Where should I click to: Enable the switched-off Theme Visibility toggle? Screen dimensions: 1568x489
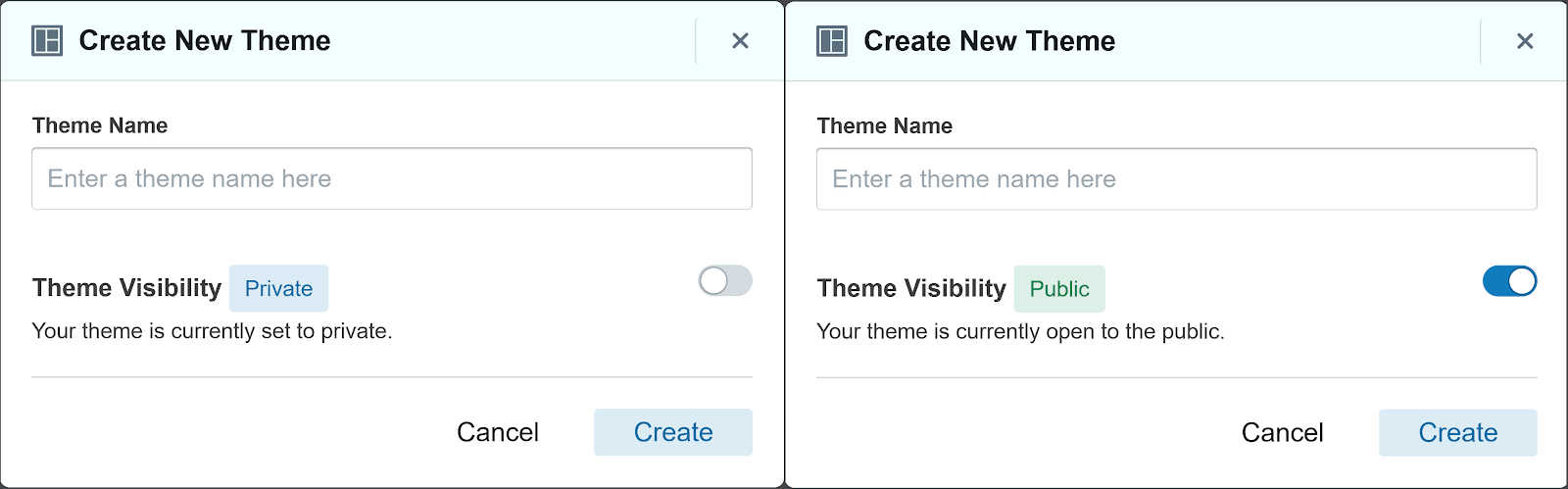725,281
